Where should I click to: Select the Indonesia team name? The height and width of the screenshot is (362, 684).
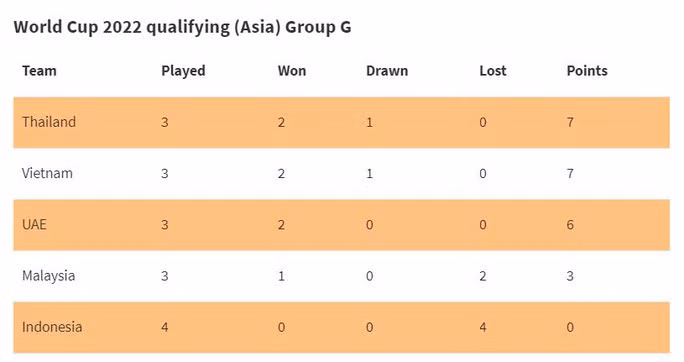coord(52,327)
